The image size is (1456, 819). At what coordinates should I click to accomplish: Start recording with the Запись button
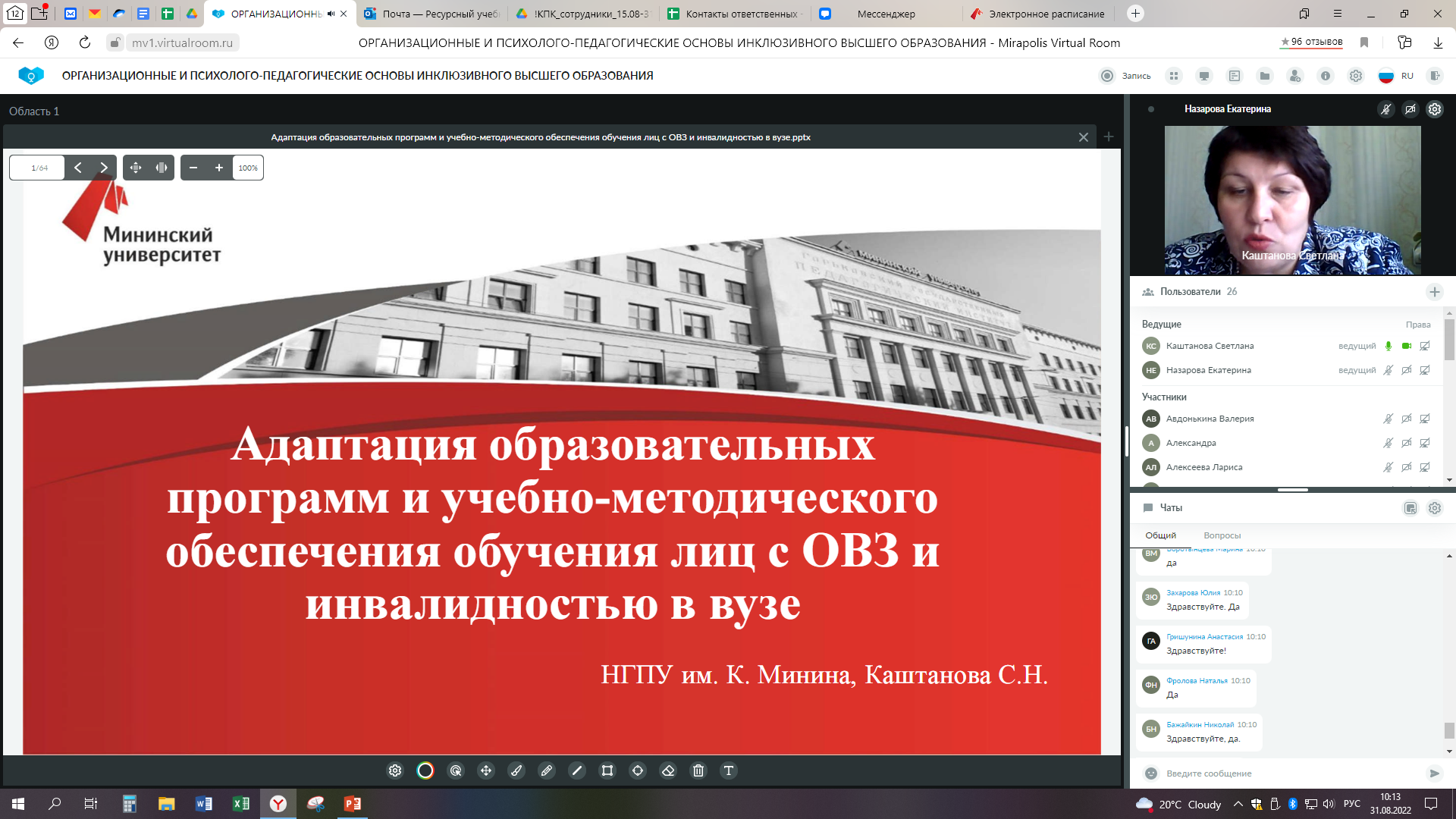pyautogui.click(x=1125, y=76)
